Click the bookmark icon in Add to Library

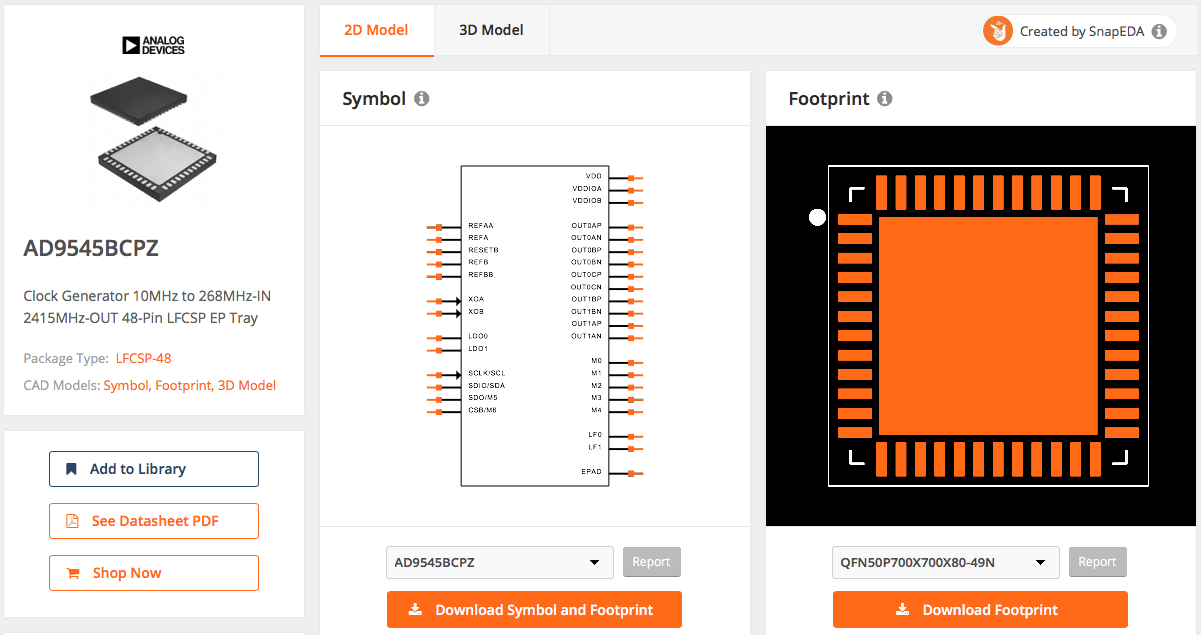(71, 469)
